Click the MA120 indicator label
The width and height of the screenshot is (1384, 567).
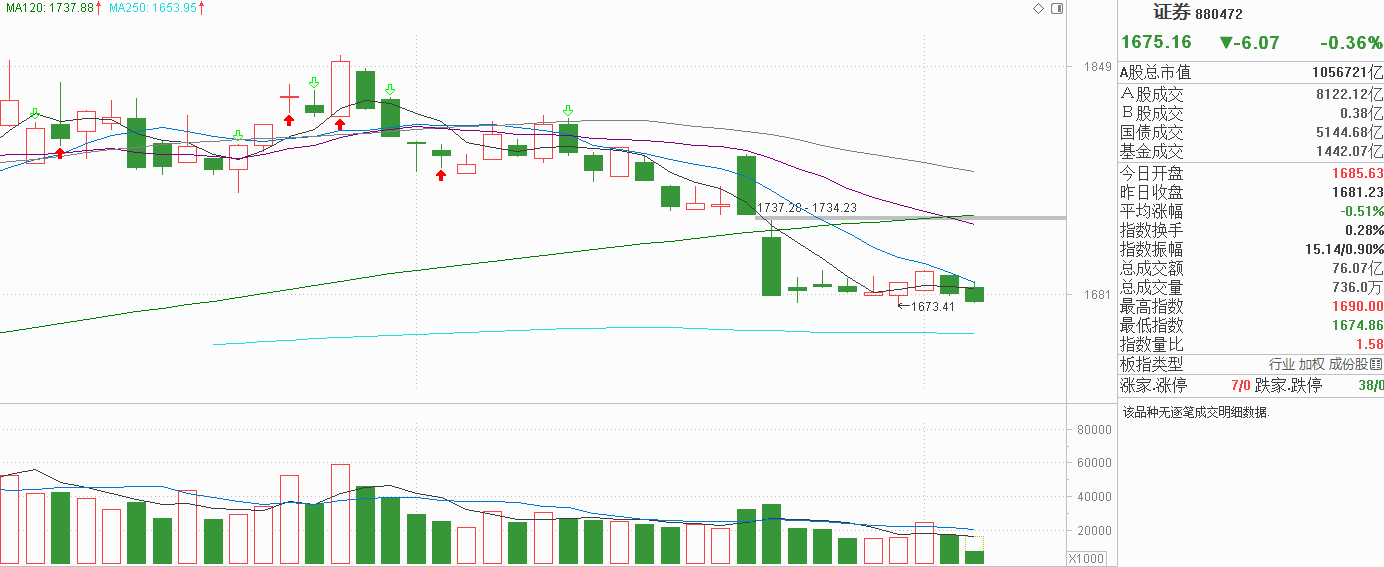[50, 7]
